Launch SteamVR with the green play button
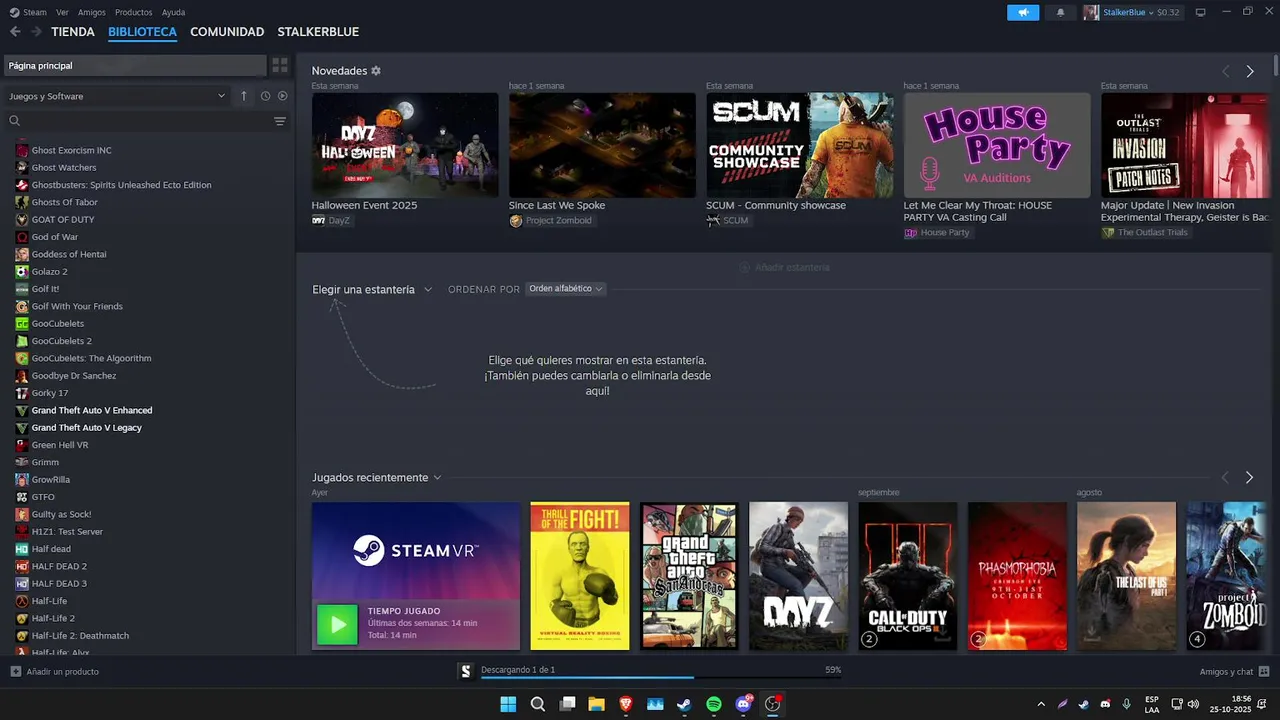This screenshot has width=1280, height=720. [x=337, y=624]
